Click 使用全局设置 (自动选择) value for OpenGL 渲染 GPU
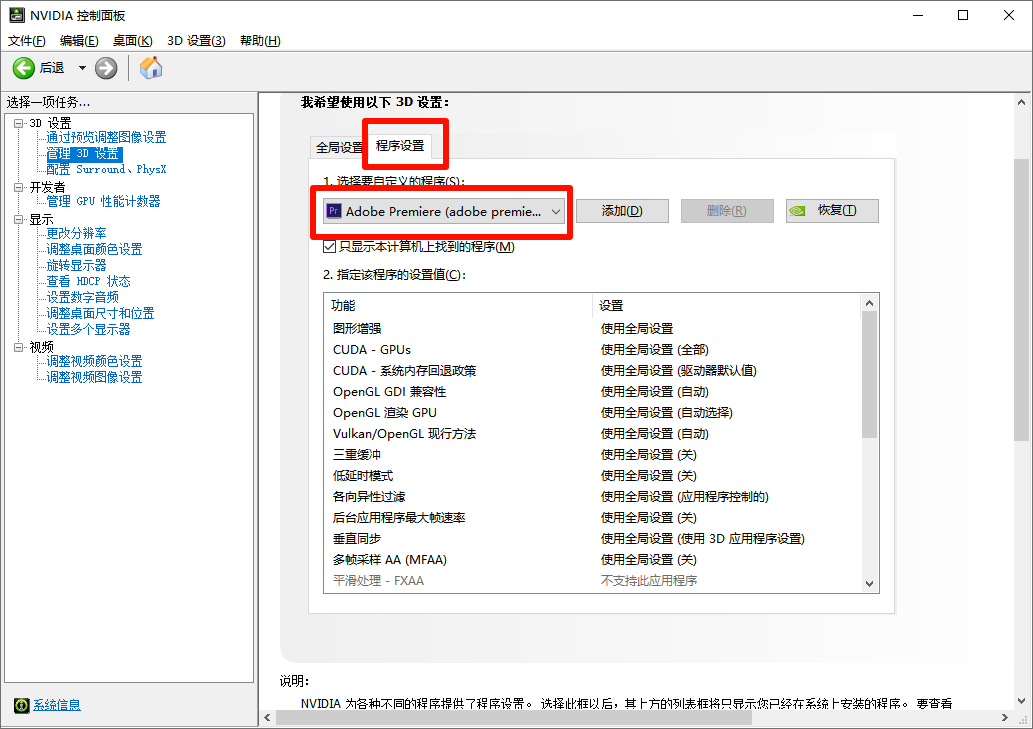This screenshot has height=729, width=1033. [667, 413]
